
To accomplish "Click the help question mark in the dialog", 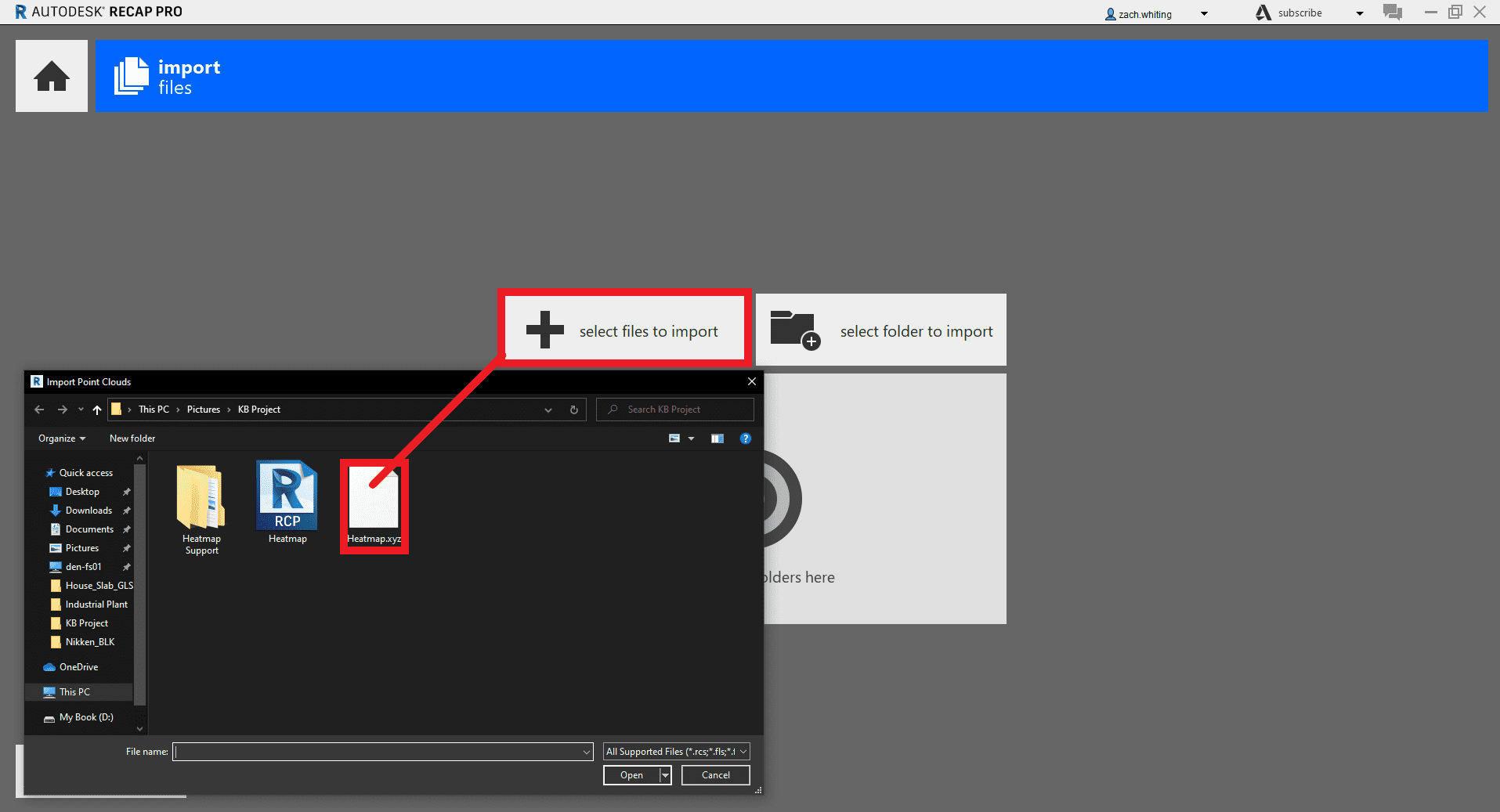I will tap(745, 438).
